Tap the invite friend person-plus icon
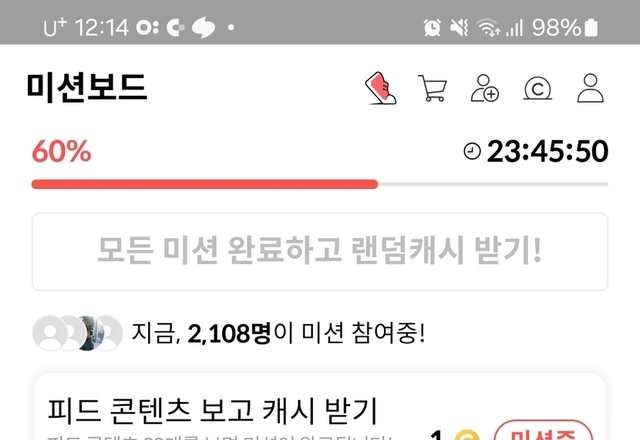640x440 pixels. [x=484, y=88]
